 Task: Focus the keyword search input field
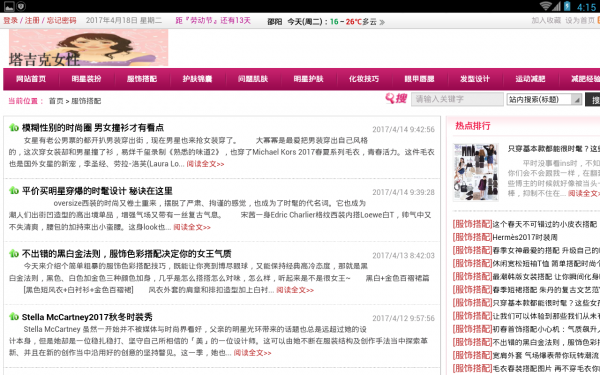tap(457, 99)
